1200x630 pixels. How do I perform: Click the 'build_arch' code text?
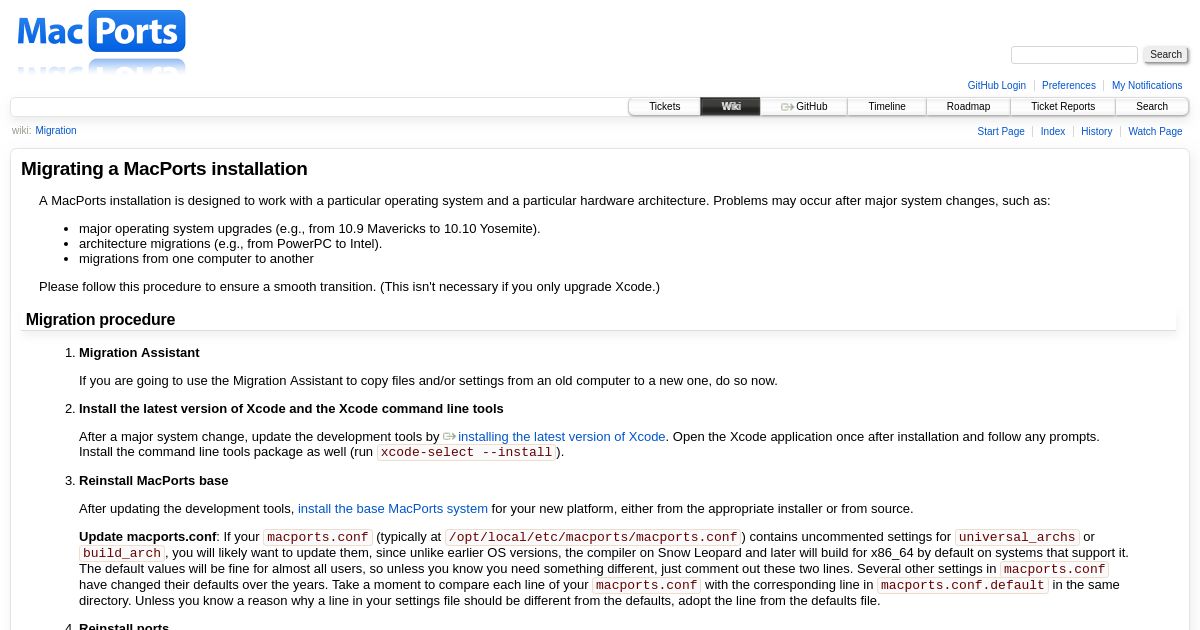click(x=122, y=553)
